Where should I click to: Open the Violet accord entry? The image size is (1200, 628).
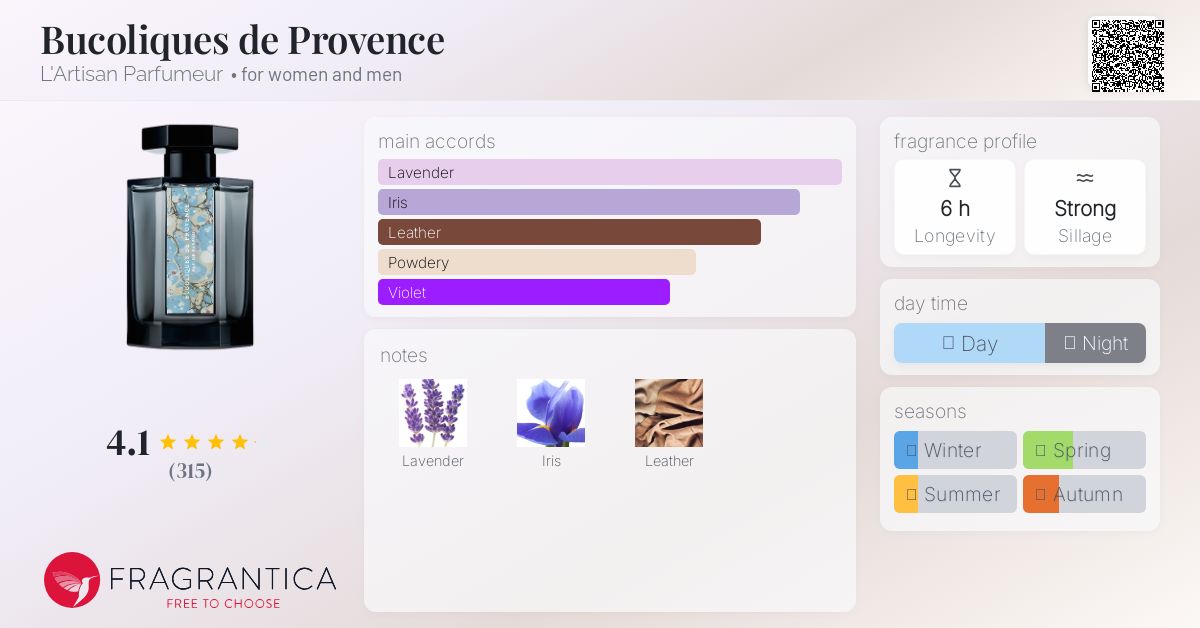tap(524, 292)
